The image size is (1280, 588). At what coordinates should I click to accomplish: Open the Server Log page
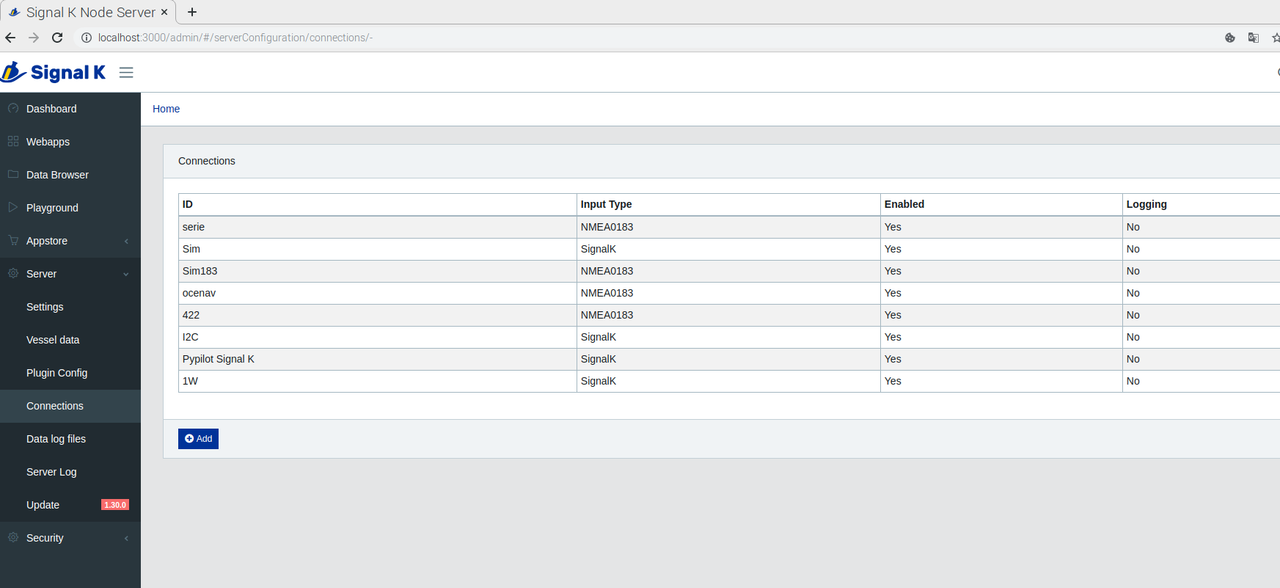pos(70,471)
